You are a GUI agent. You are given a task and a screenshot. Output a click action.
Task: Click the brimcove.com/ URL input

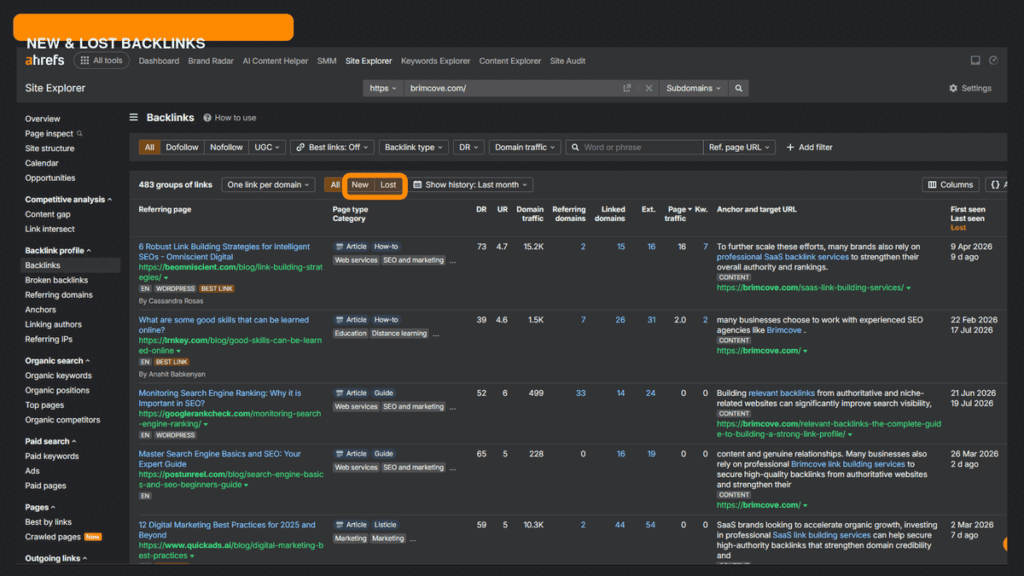pos(511,88)
